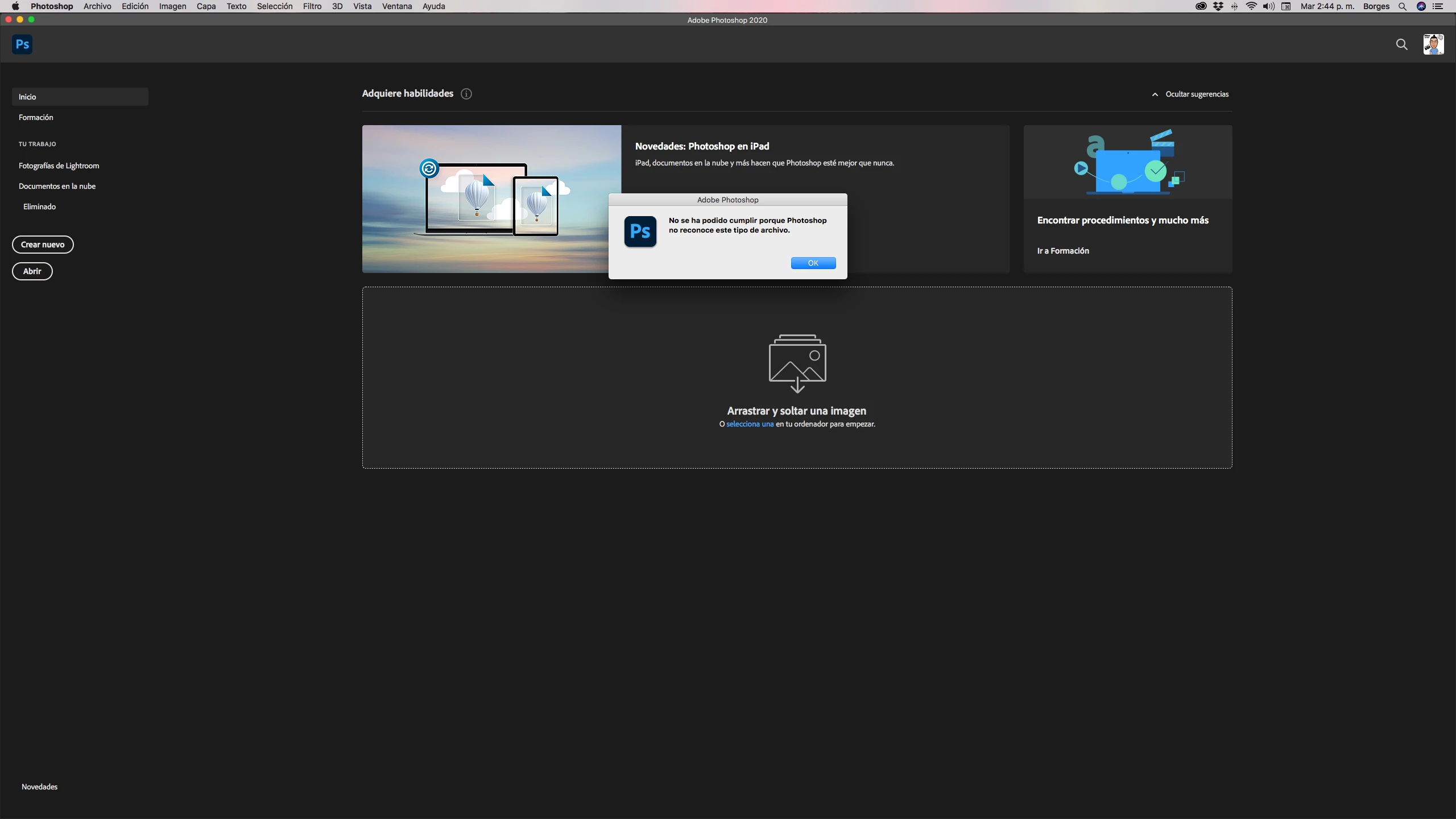Open the Filtro menu

point(312,6)
